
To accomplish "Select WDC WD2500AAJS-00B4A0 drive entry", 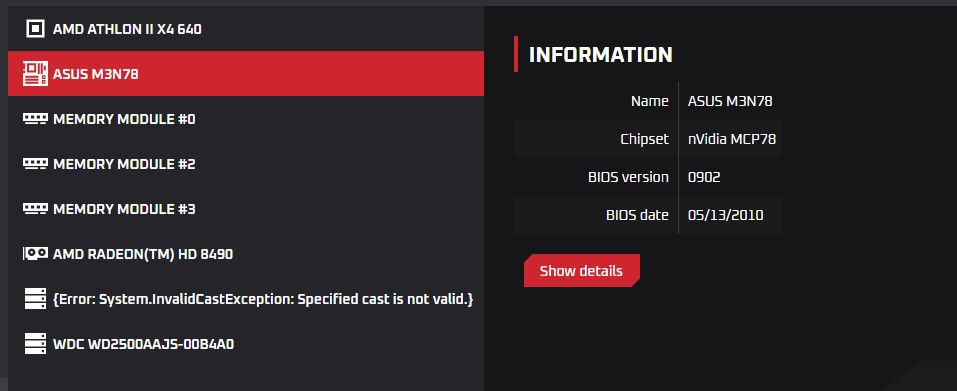I will pos(246,344).
